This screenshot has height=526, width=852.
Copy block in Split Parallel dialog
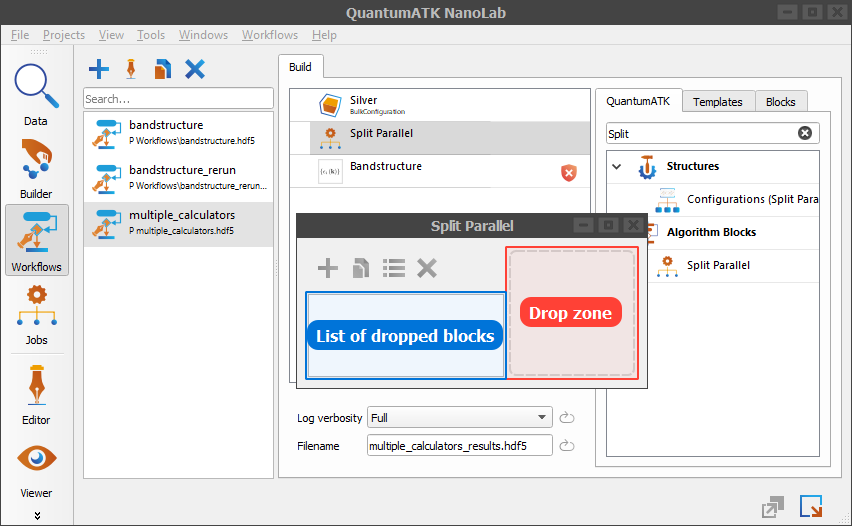[361, 268]
